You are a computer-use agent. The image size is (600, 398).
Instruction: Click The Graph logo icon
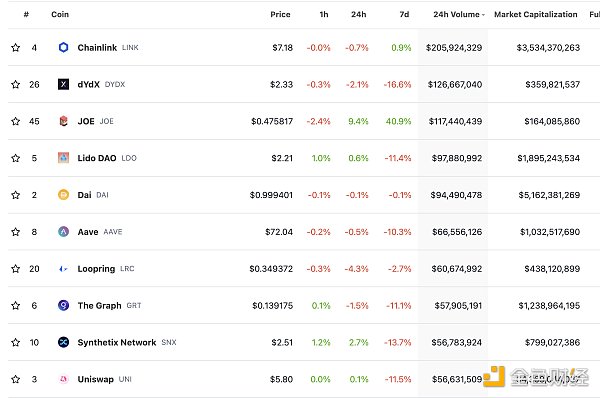[x=64, y=305]
